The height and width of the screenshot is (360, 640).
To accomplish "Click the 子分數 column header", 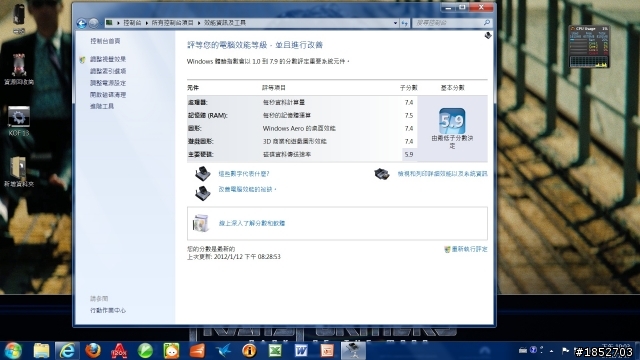I will [x=409, y=88].
